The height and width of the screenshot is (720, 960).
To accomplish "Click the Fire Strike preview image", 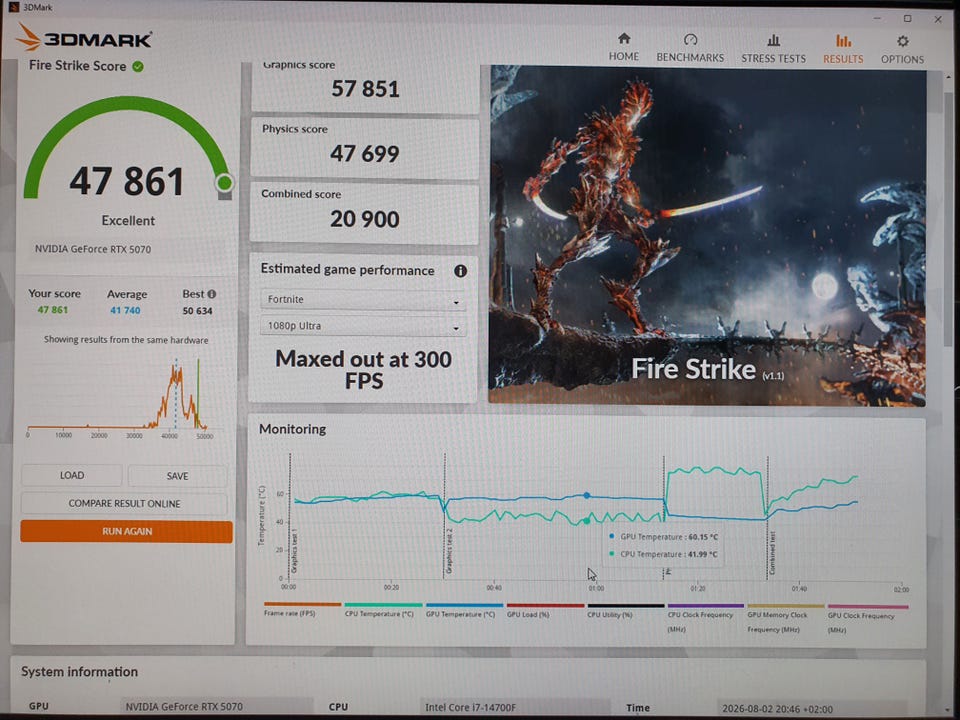I will point(707,236).
